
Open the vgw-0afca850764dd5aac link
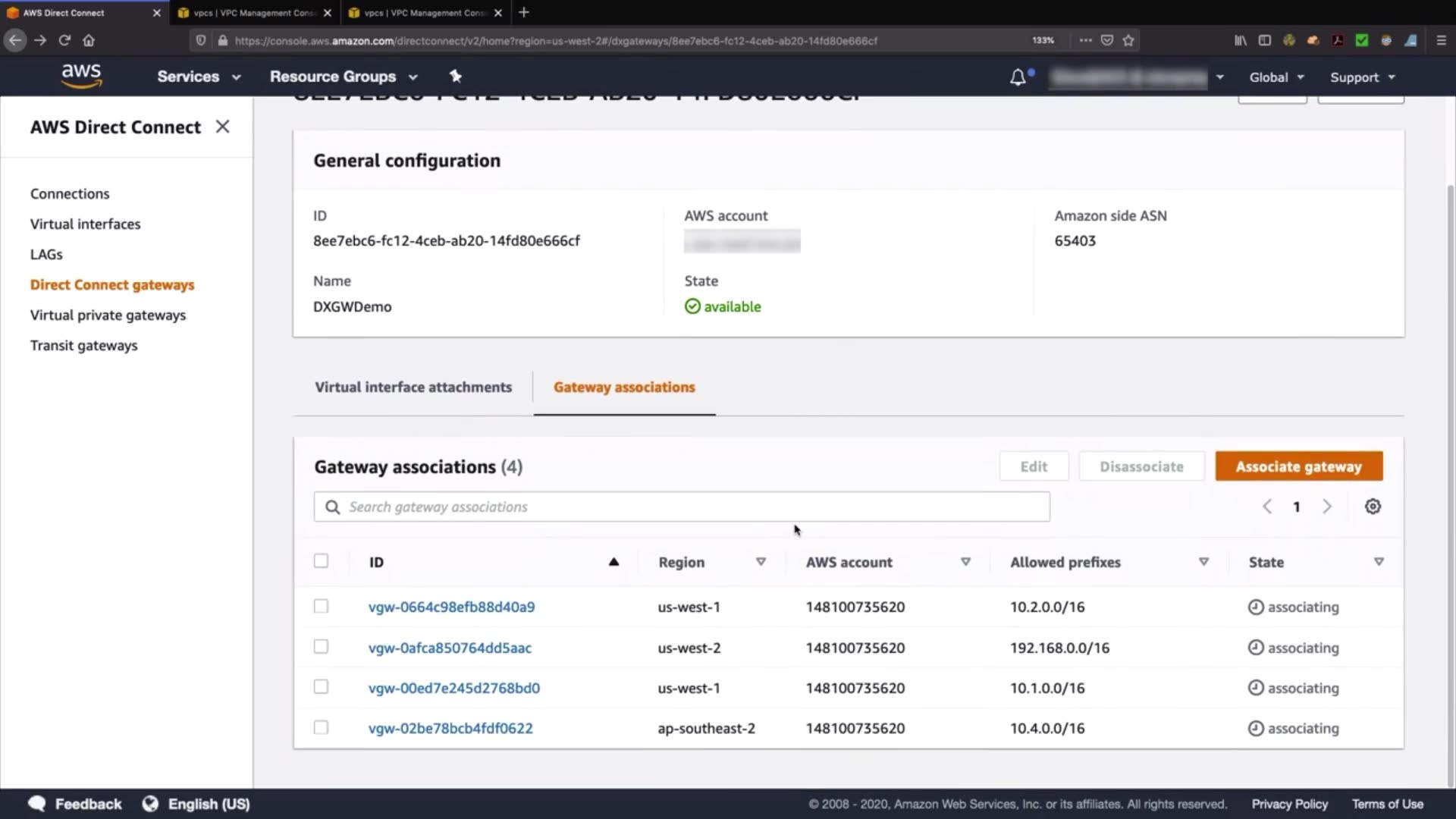pyautogui.click(x=450, y=648)
